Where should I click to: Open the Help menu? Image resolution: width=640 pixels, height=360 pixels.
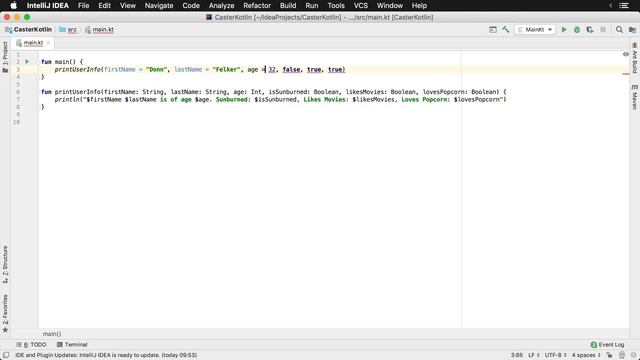(419, 6)
